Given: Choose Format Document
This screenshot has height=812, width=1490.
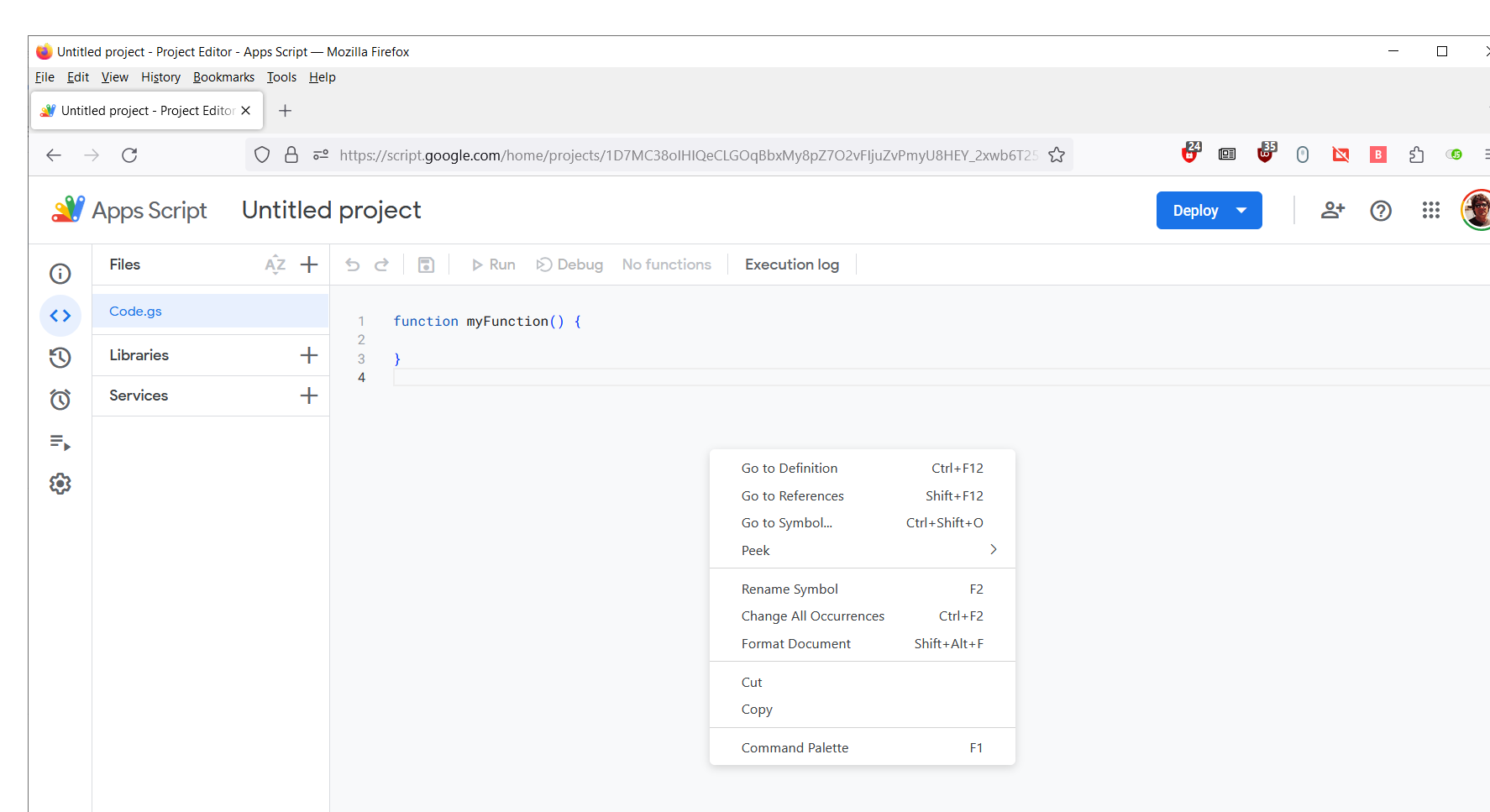Looking at the screenshot, I should pyautogui.click(x=863, y=644).
